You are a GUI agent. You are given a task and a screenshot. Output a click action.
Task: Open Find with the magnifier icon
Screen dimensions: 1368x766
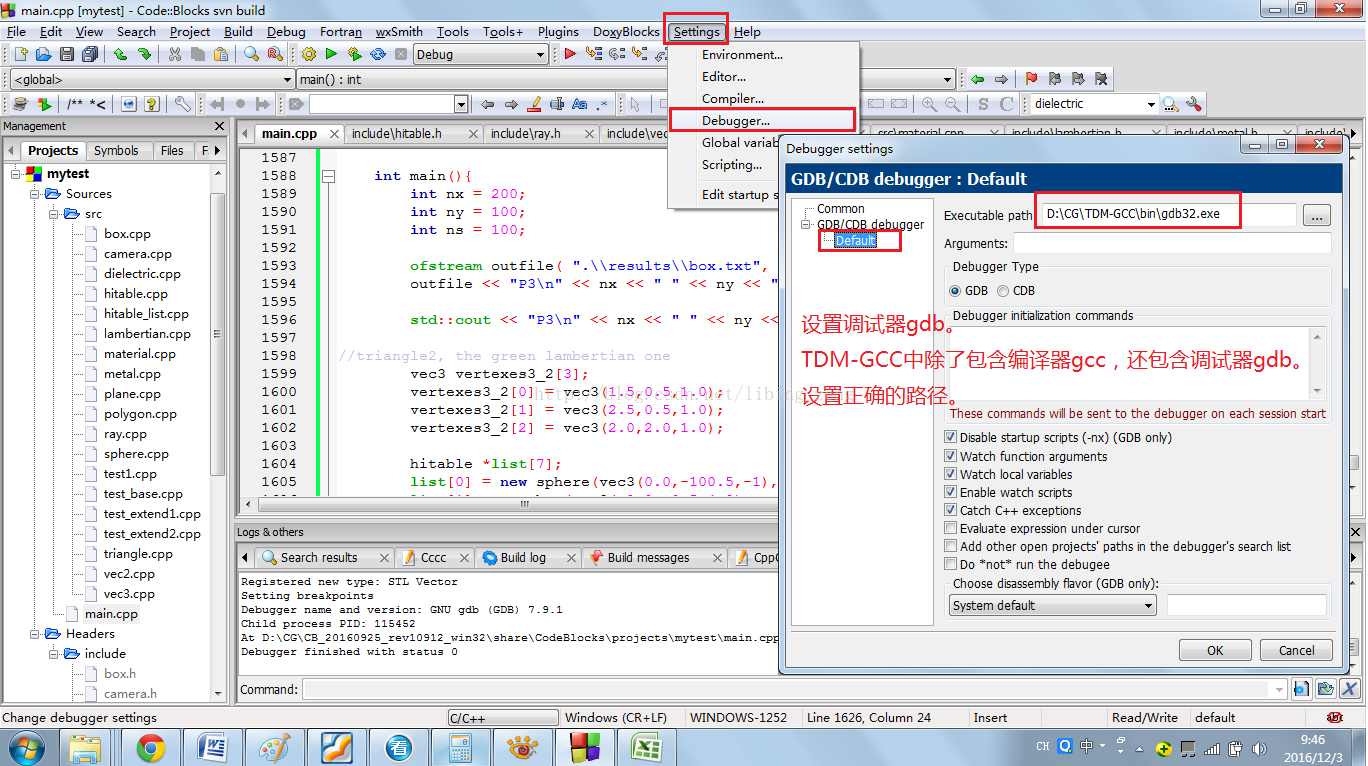tap(251, 54)
